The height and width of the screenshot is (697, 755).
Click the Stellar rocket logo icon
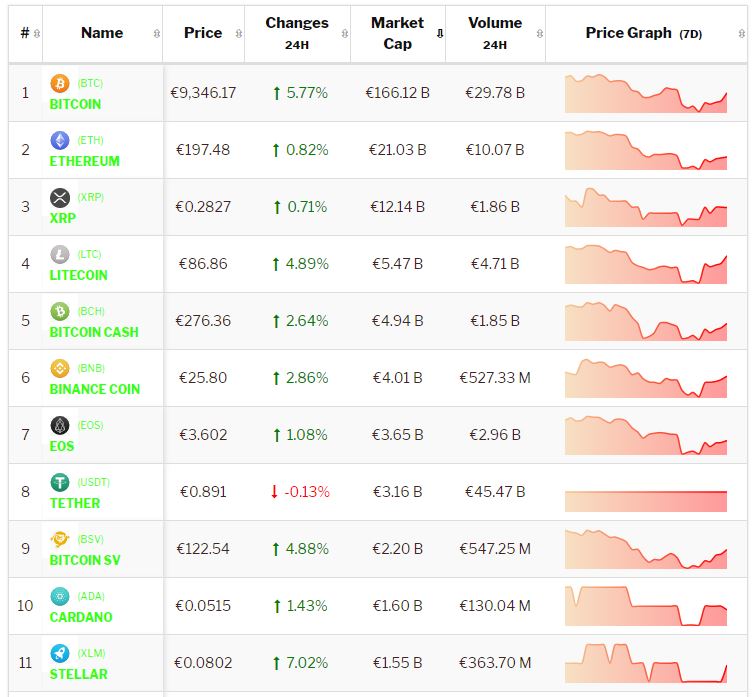click(x=59, y=653)
